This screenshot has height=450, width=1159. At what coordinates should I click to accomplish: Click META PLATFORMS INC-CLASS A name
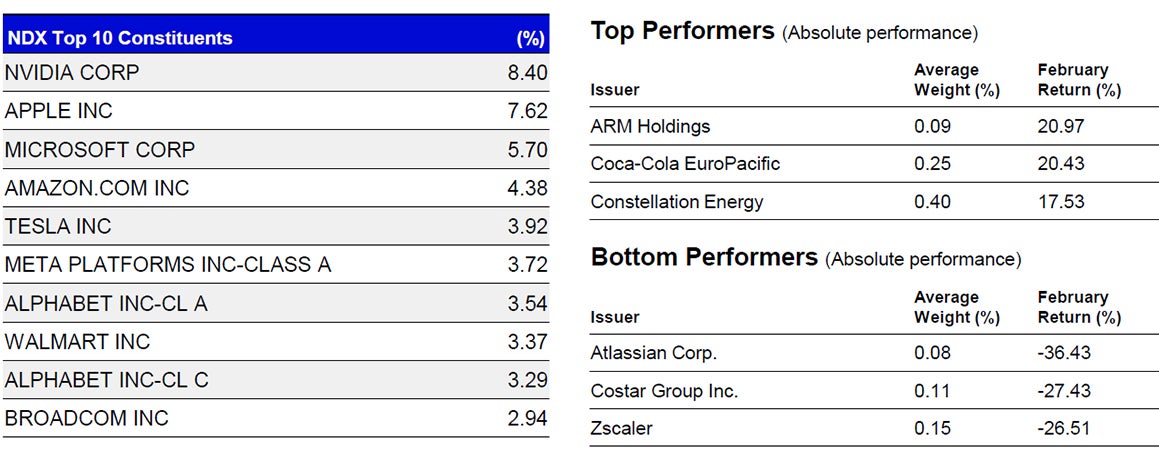tap(168, 265)
